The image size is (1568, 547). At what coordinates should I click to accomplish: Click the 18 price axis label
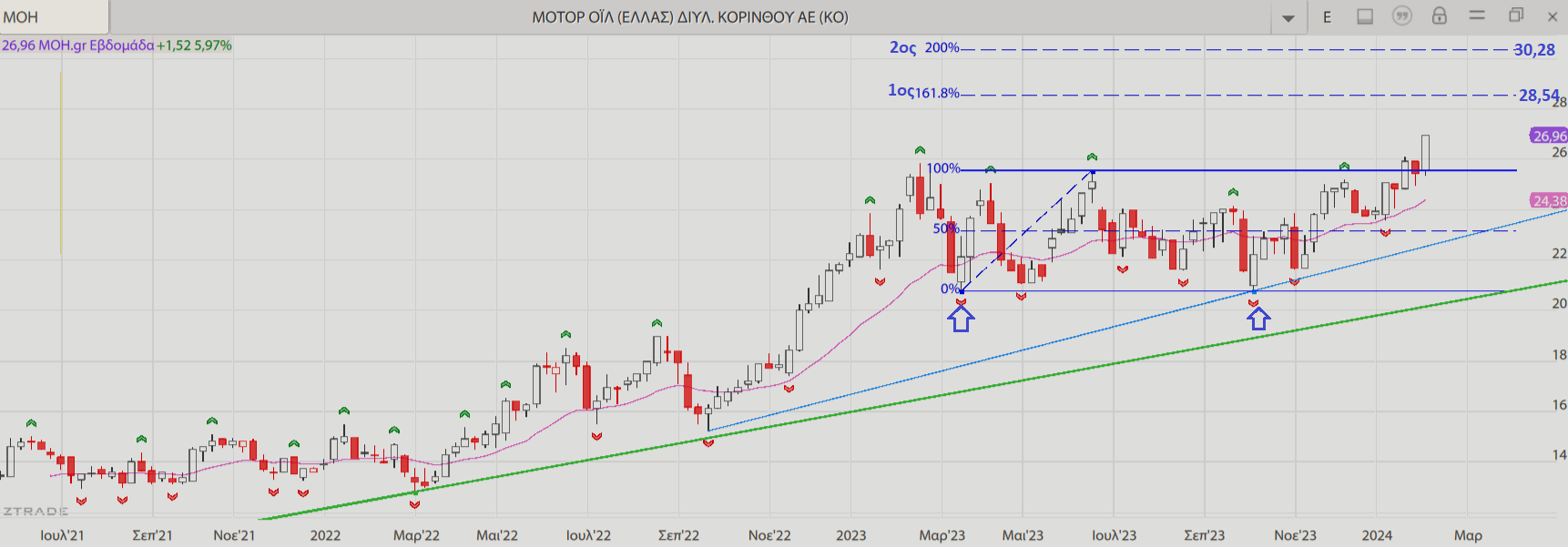pos(1559,355)
